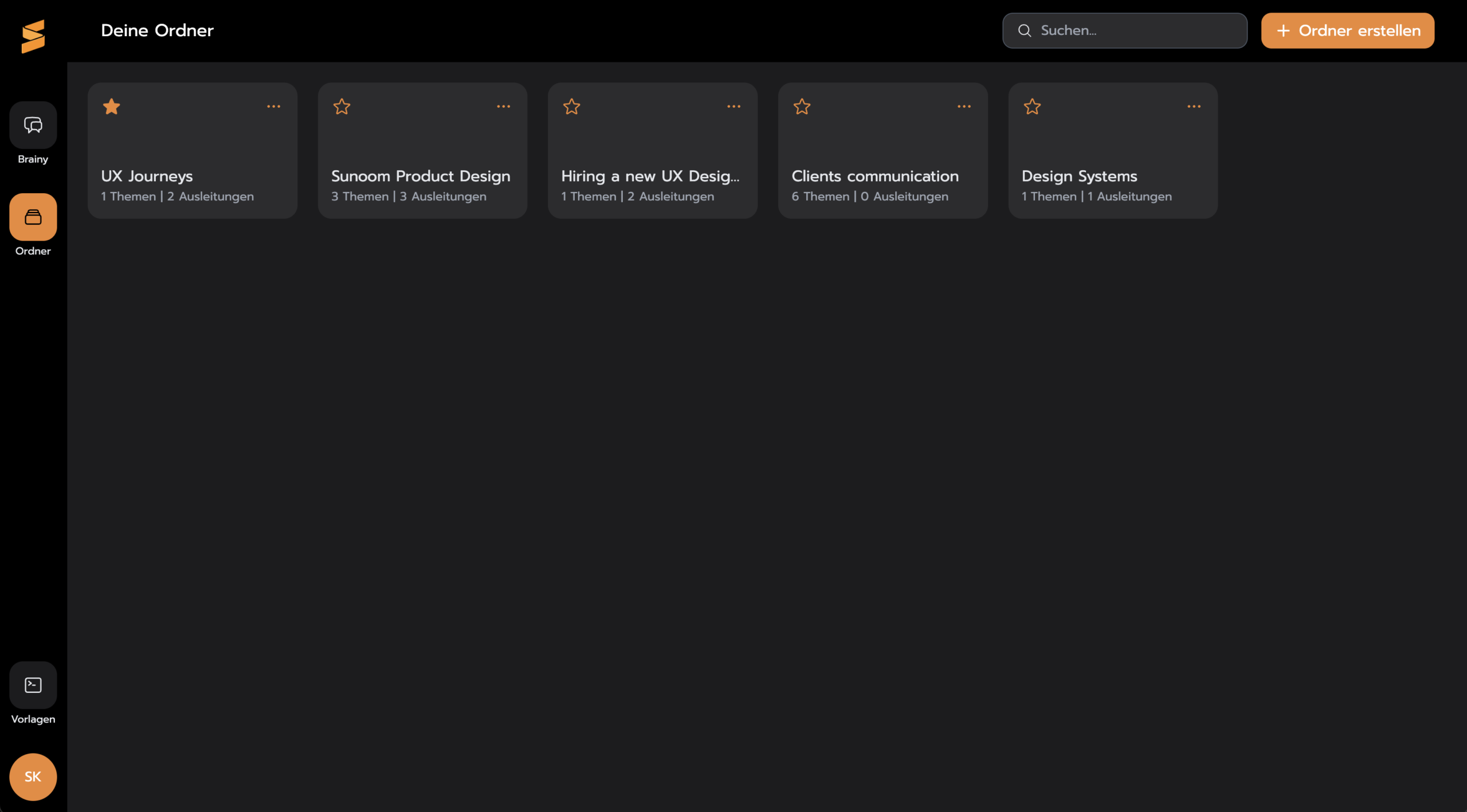The height and width of the screenshot is (812, 1467).
Task: Open the Vorlagen templates section
Action: click(x=33, y=685)
